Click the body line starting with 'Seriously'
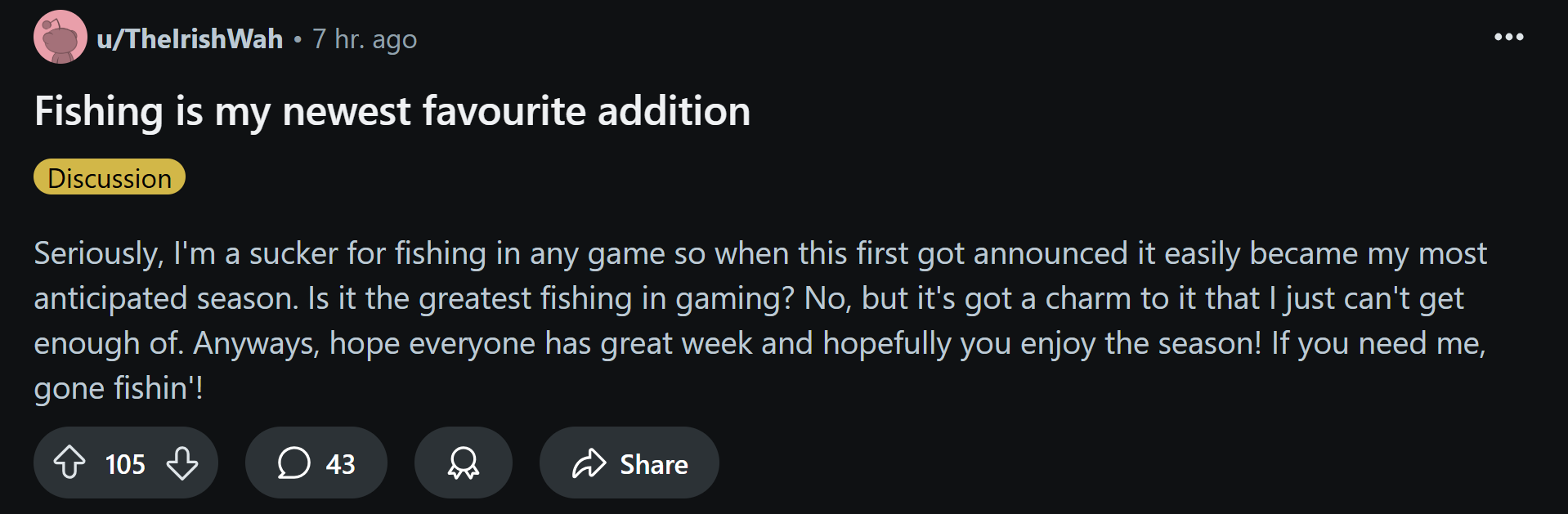Screen dimensions: 1568x514 click(759, 253)
